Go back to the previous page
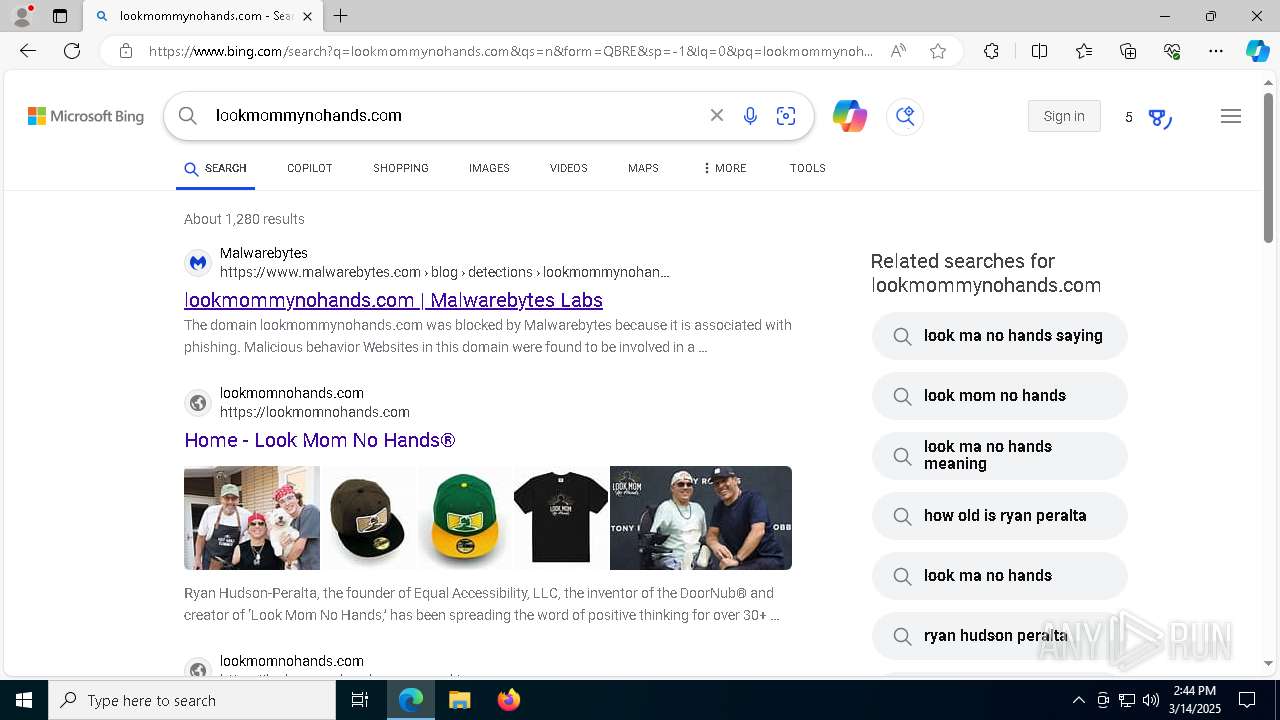The width and height of the screenshot is (1280, 720). [x=28, y=51]
